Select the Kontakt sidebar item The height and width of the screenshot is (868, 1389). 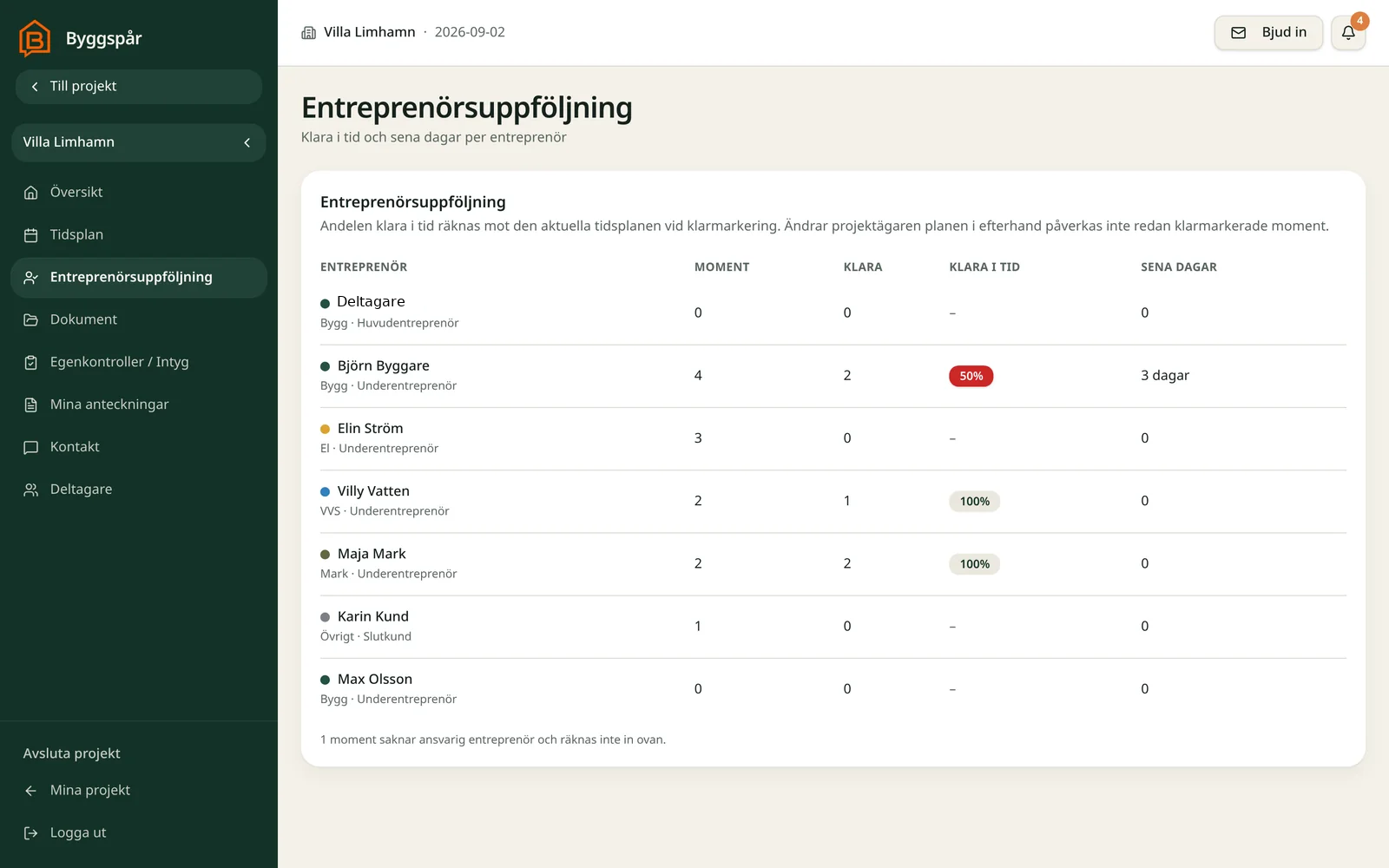(x=139, y=448)
